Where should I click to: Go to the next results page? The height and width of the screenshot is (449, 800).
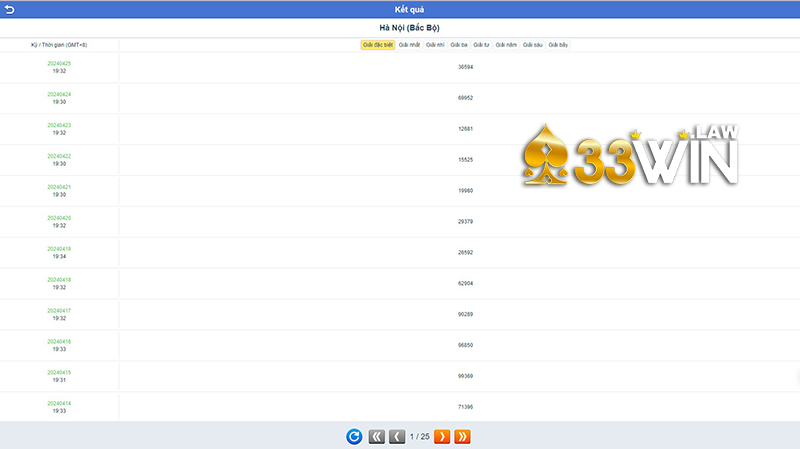pos(442,436)
